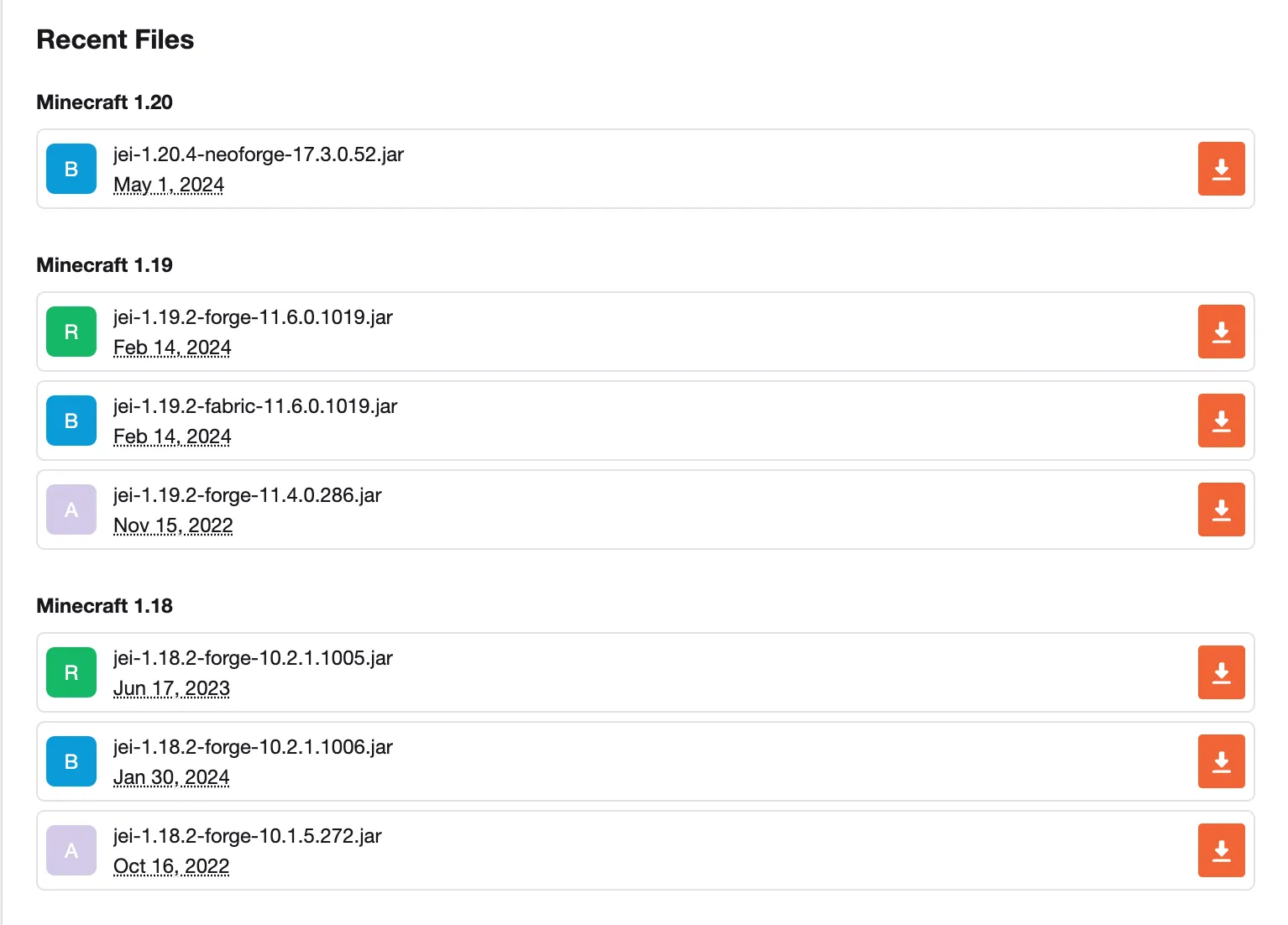The image size is (1288, 925).
Task: Click the Nov 15, 2022 date
Action: [173, 525]
